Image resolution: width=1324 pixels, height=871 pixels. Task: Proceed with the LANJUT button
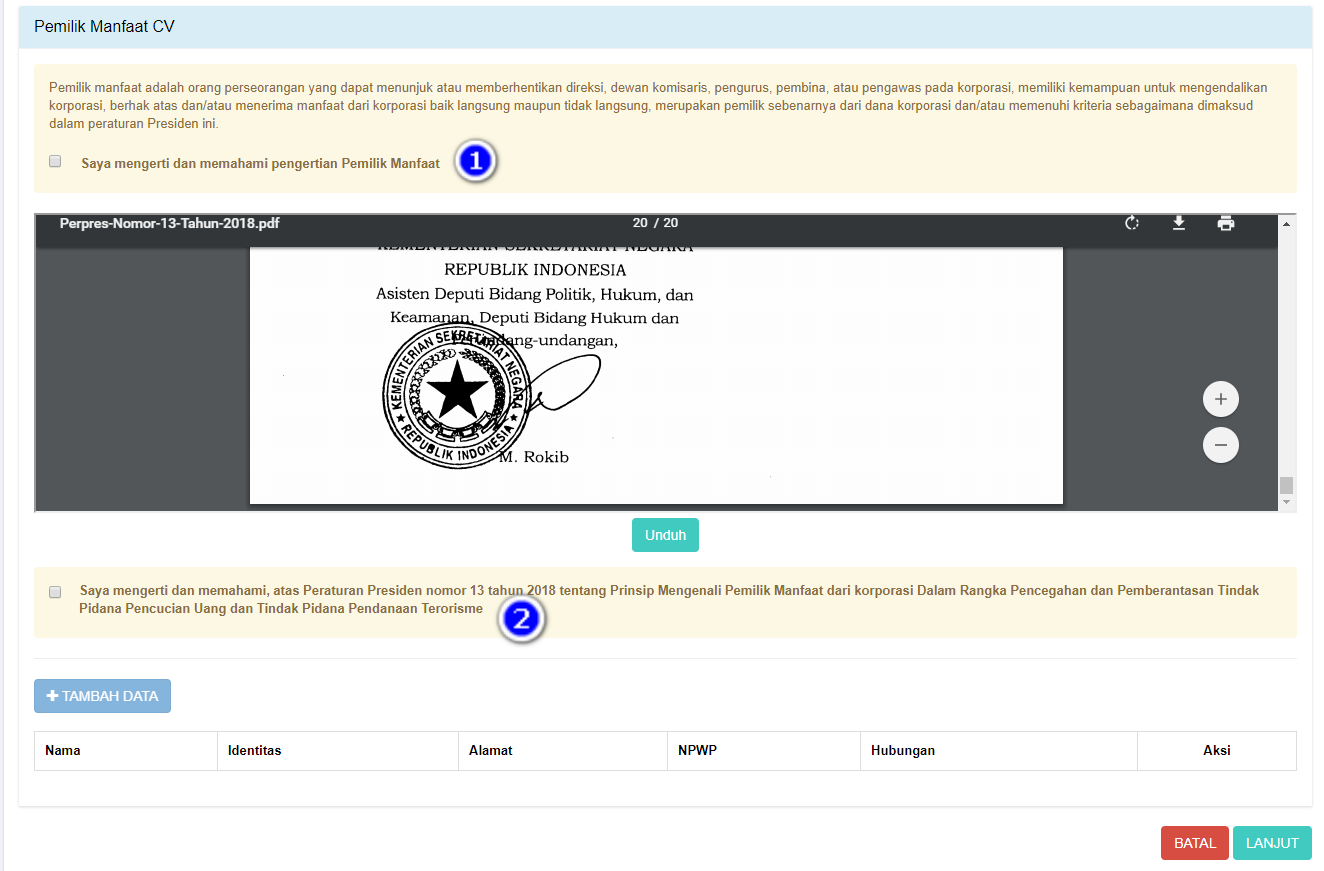coord(1272,843)
